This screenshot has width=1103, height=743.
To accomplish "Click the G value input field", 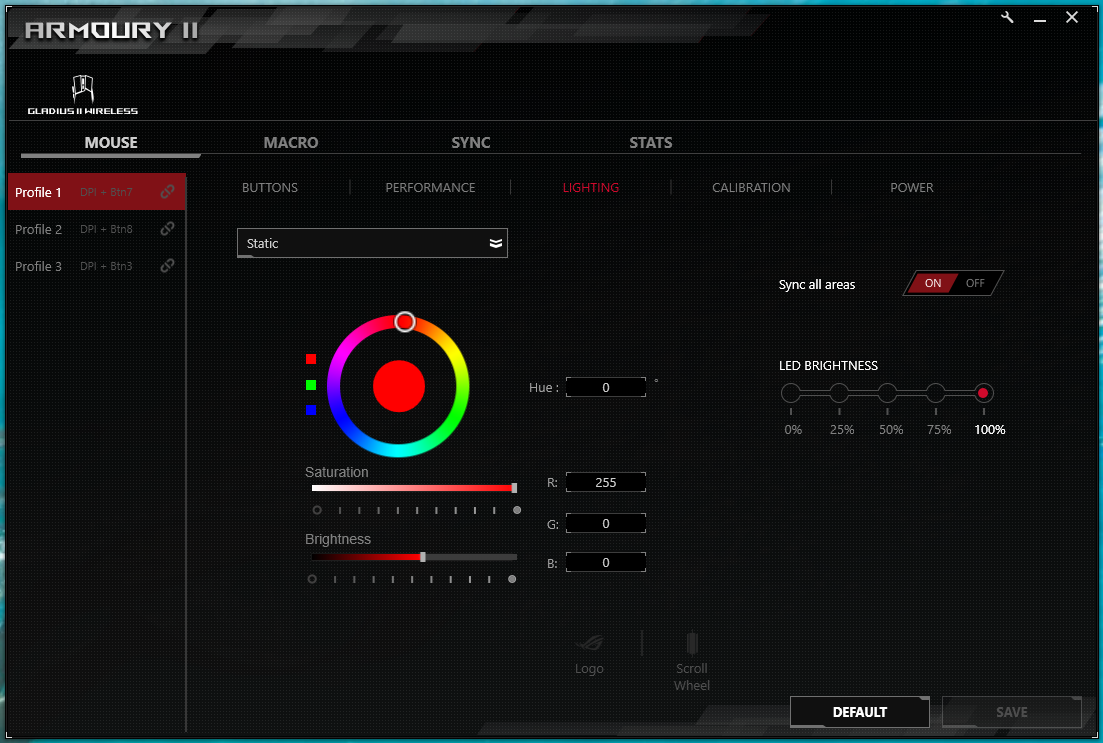I will point(606,523).
